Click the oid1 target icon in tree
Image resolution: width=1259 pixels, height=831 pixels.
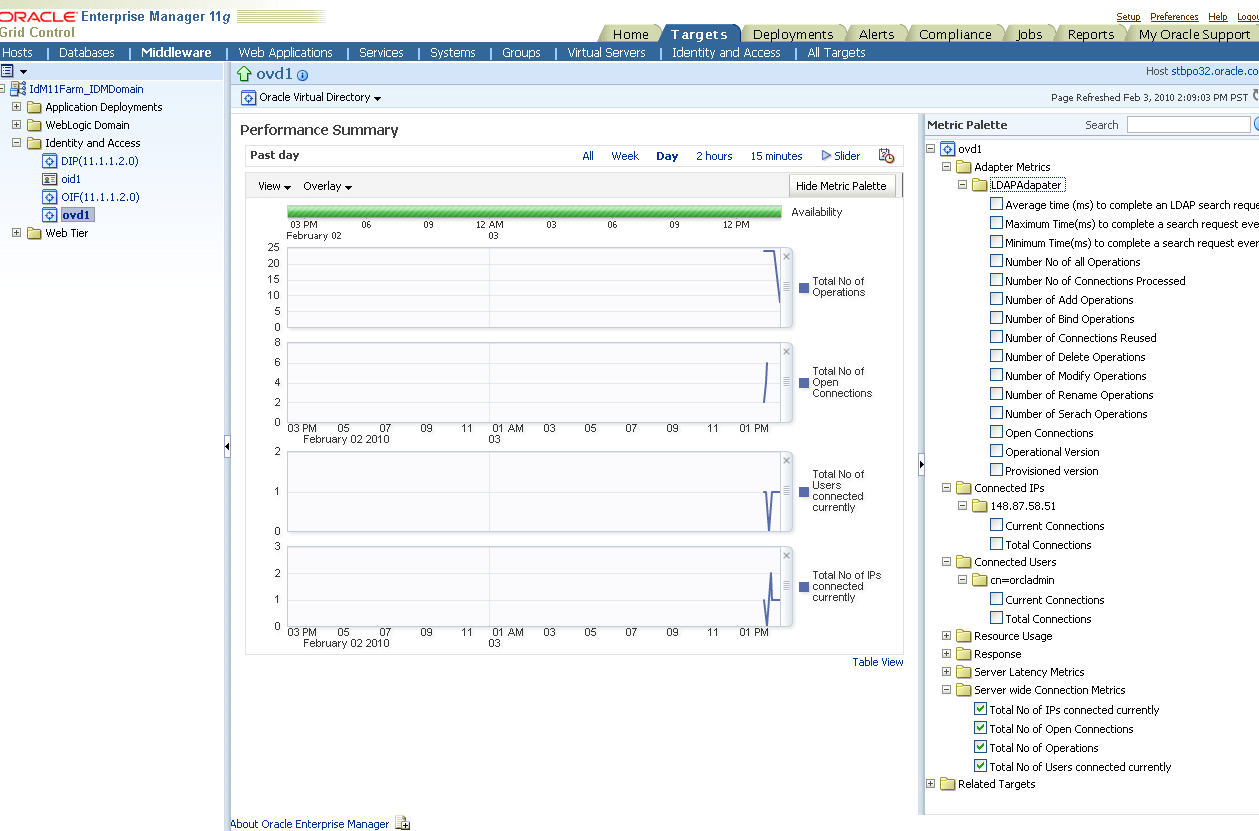50,179
